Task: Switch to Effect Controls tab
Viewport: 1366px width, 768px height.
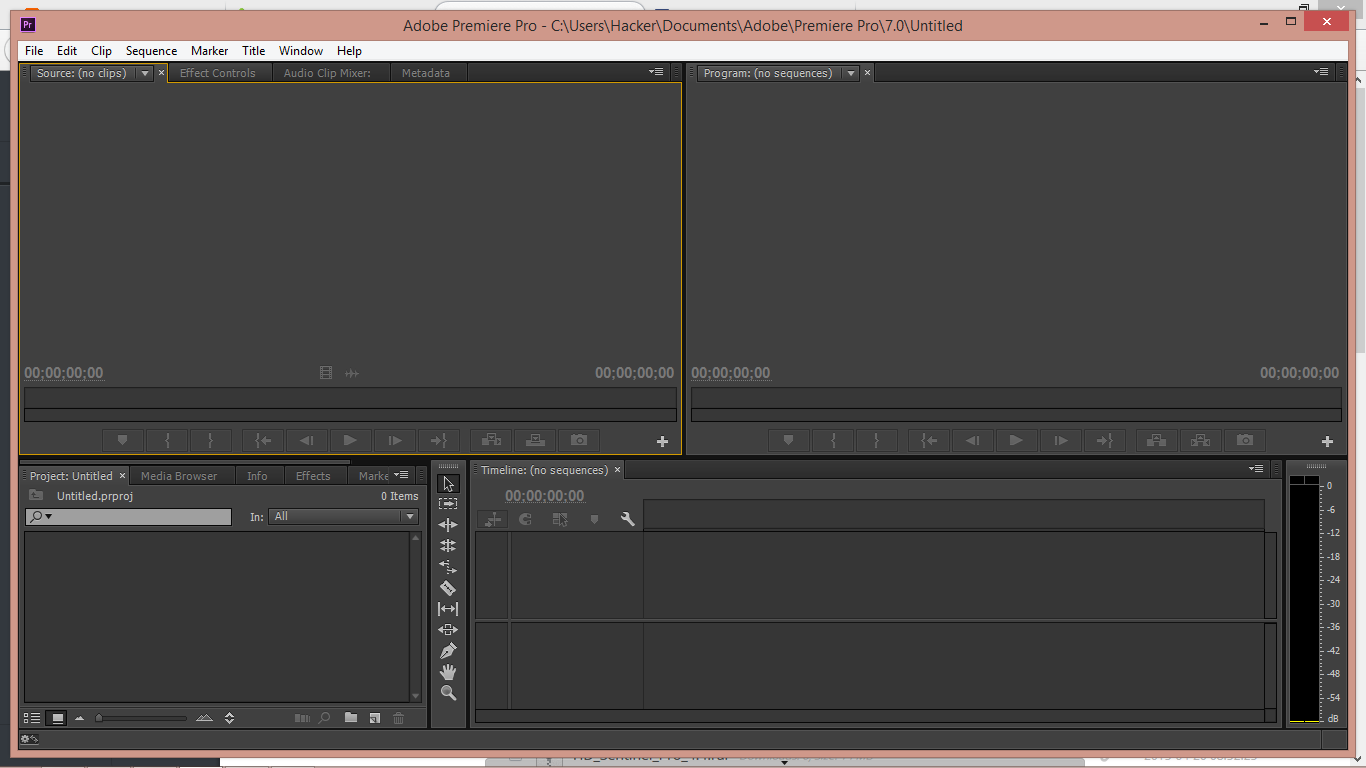Action: (x=218, y=73)
